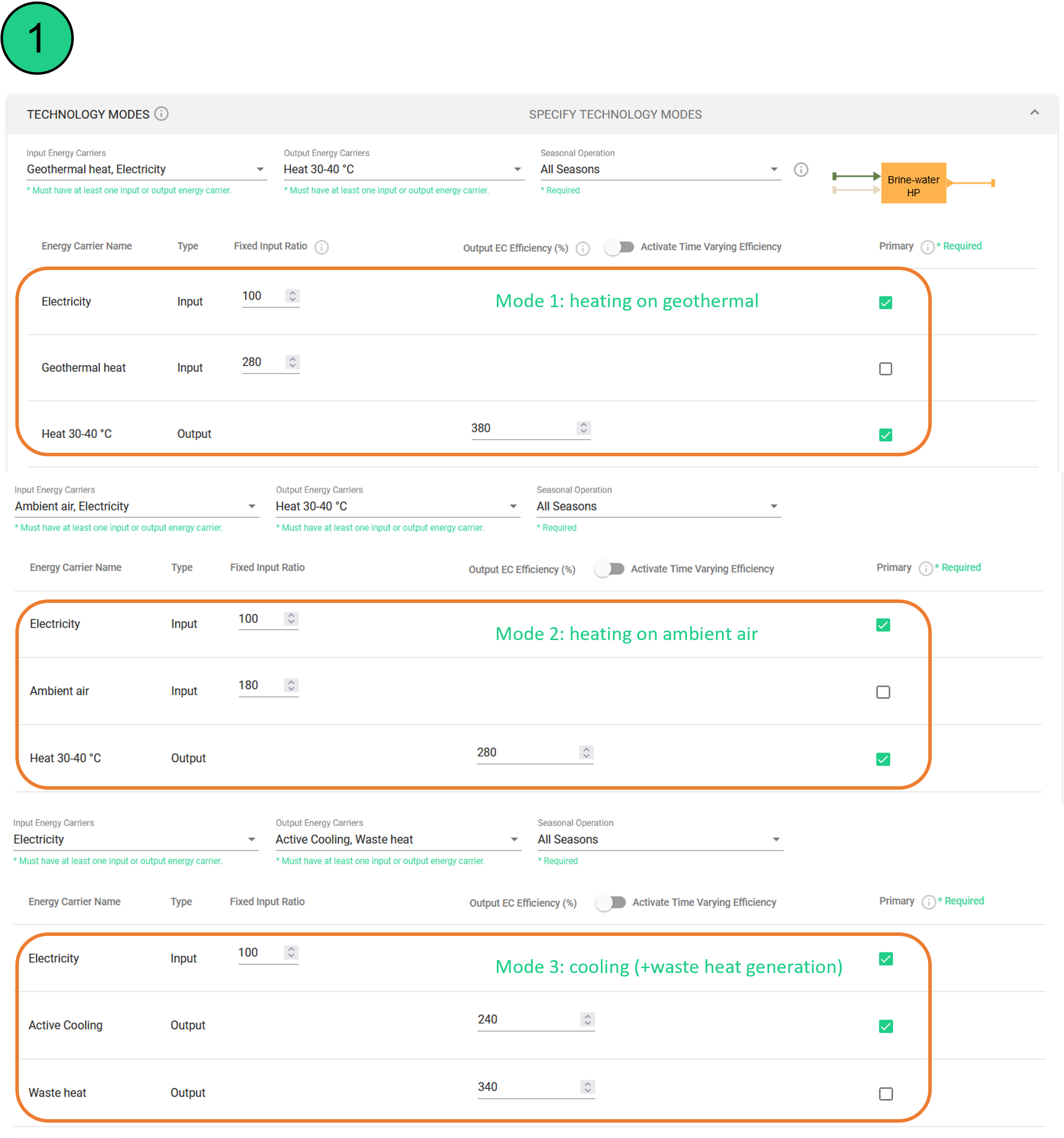Click first Primary column info icon
This screenshot has height=1138, width=1064.
(927, 247)
